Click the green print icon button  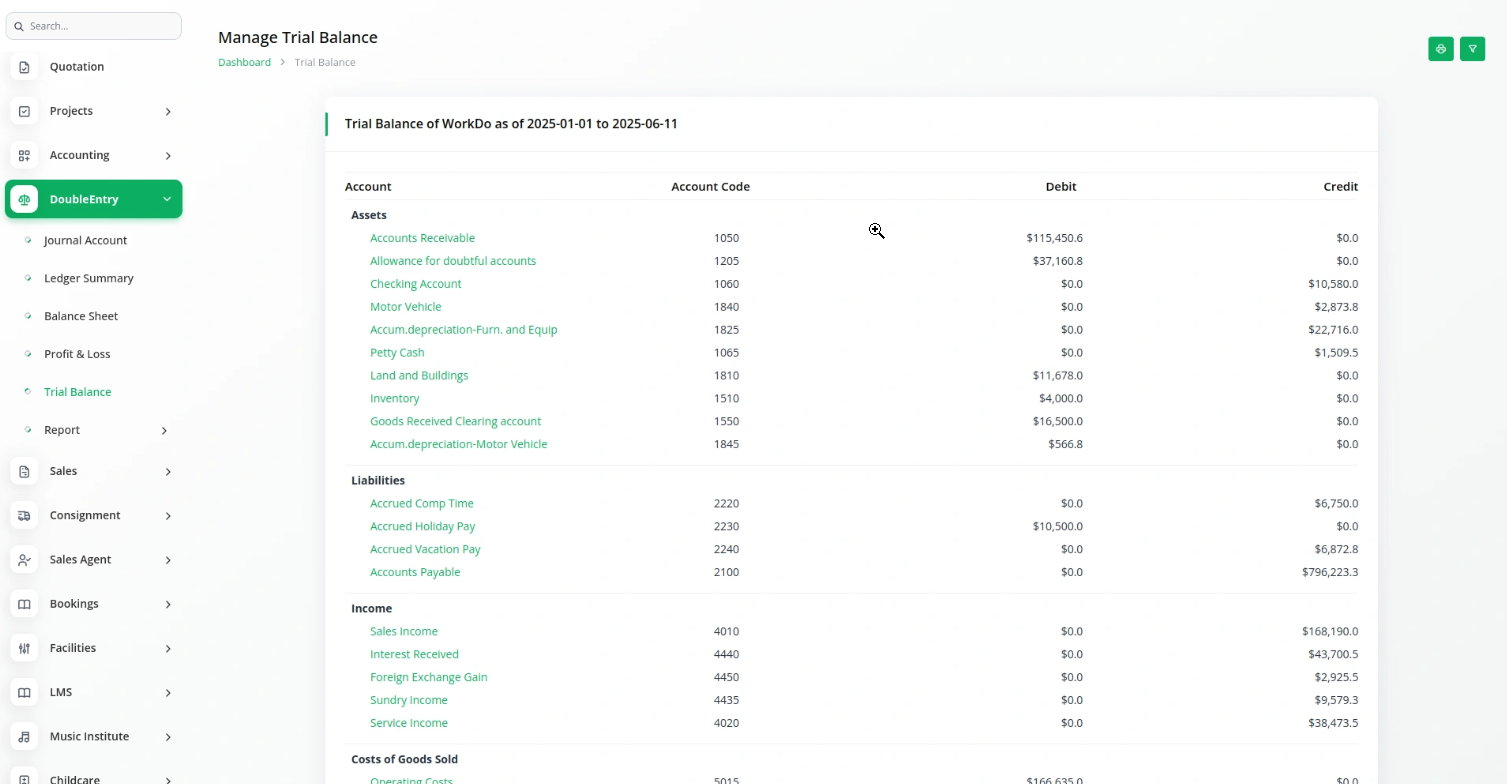coord(1440,49)
